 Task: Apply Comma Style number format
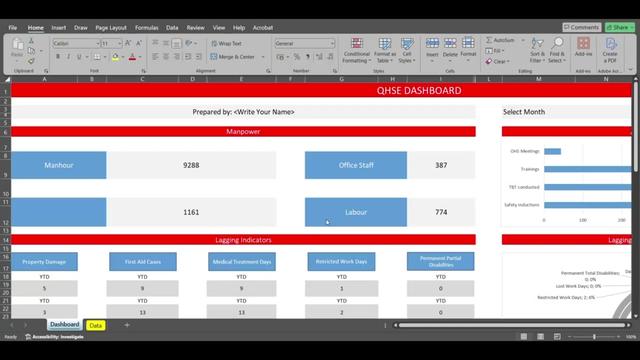pyautogui.click(x=308, y=57)
